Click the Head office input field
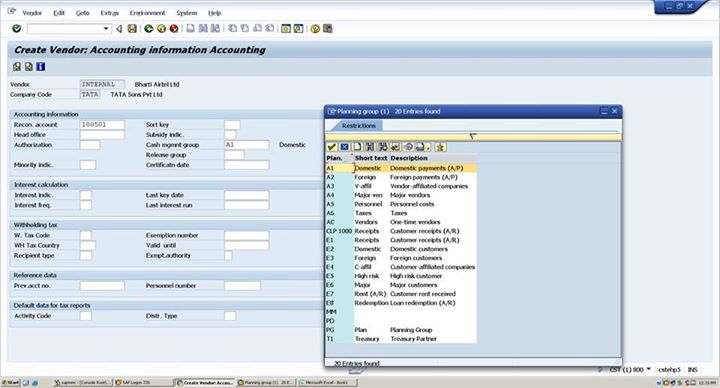This screenshot has width=720, height=388. [x=102, y=135]
